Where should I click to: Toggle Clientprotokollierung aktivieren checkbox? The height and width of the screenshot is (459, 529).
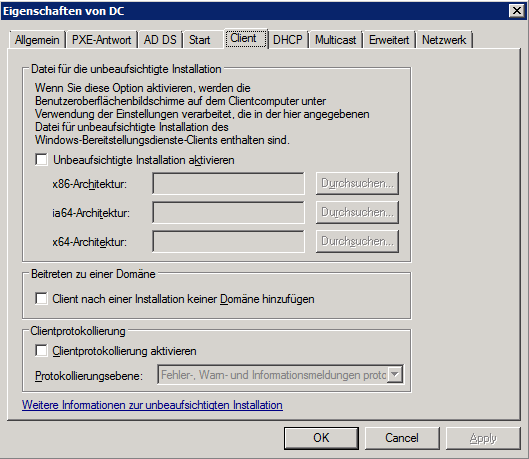tap(41, 350)
